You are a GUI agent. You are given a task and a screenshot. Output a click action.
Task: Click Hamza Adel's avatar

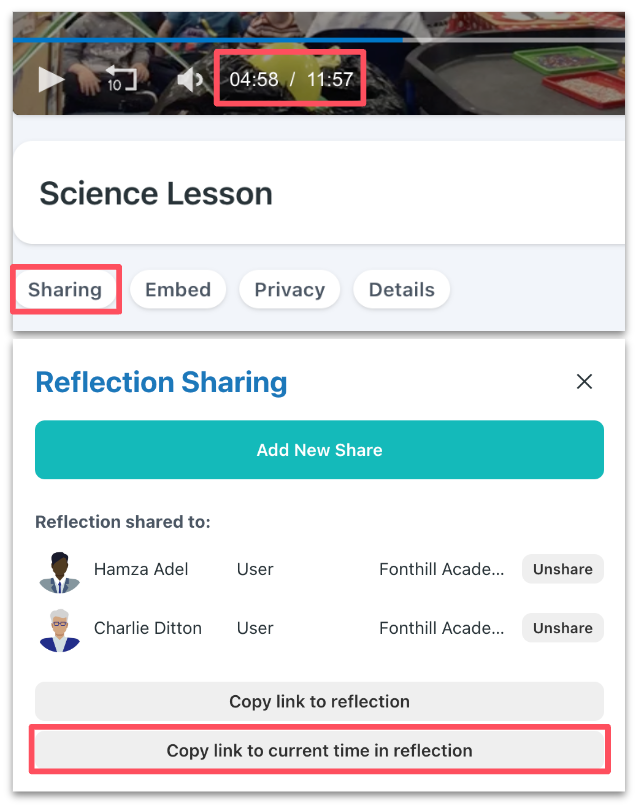tap(59, 572)
